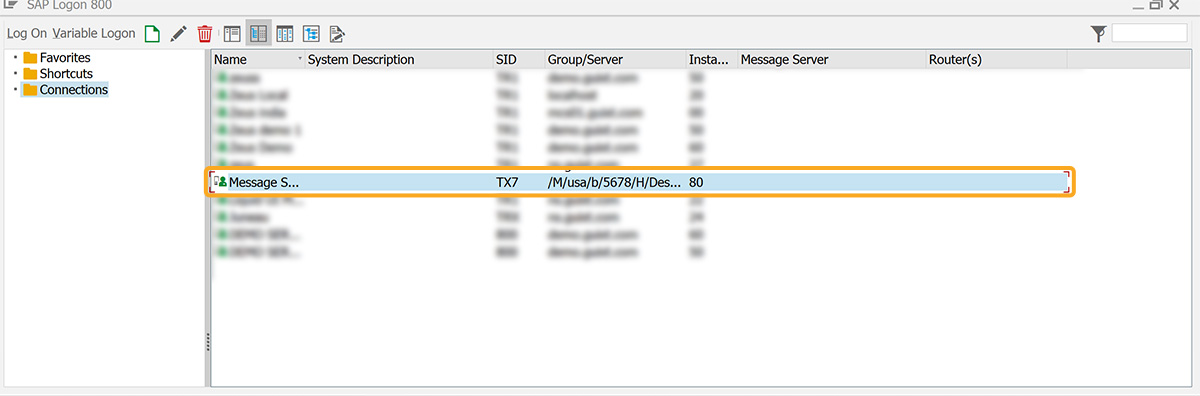Switch to the tree view icon
Viewport: 1200px width, 396px height.
[311, 34]
